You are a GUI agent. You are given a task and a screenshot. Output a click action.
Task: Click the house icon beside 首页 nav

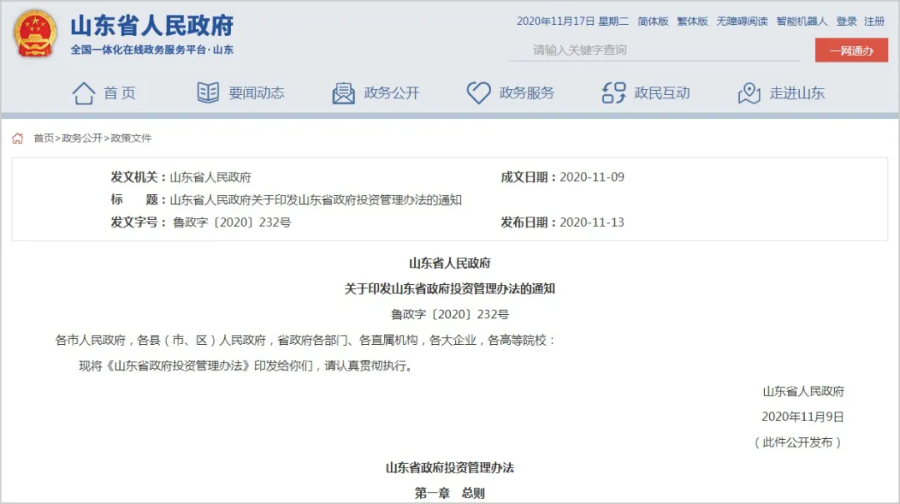coord(84,93)
